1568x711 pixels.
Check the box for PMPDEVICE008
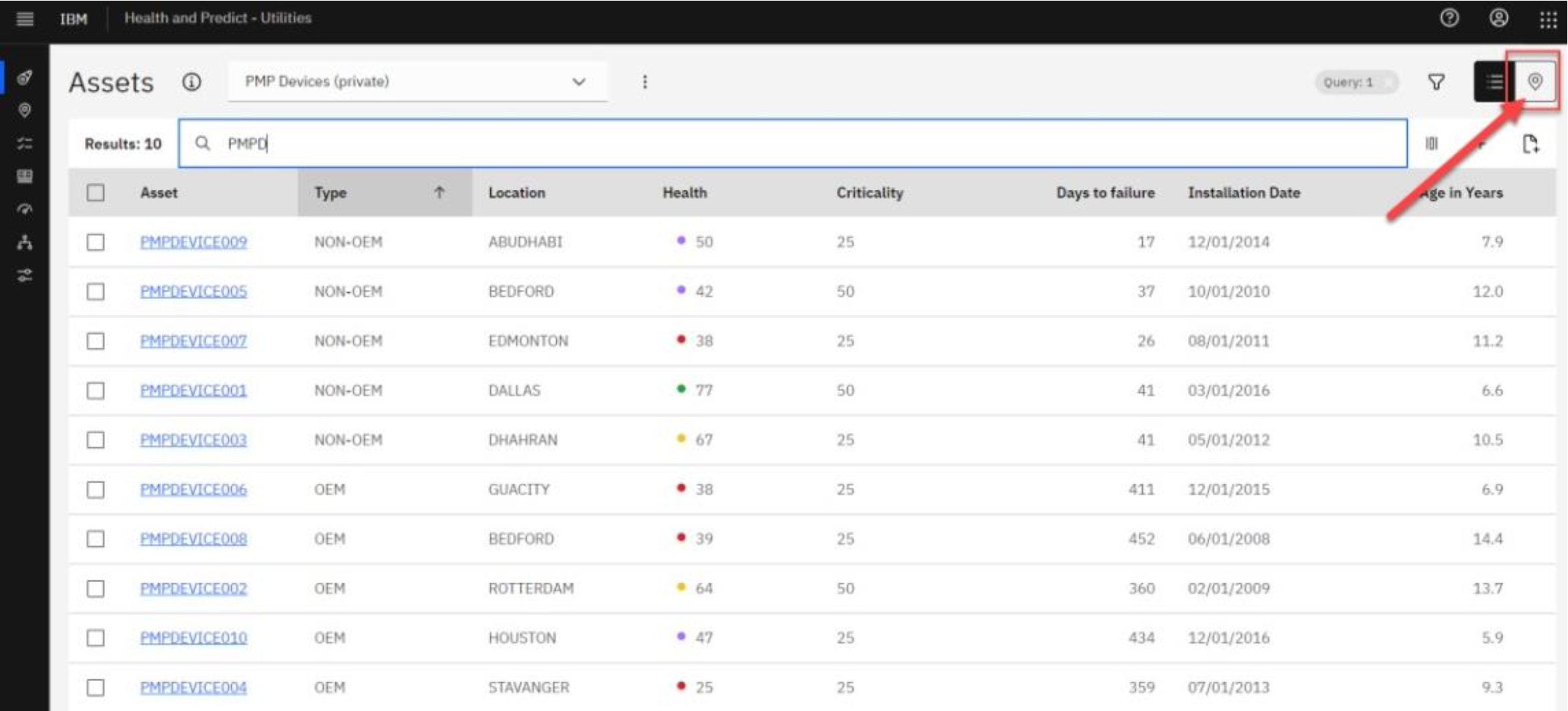point(95,539)
